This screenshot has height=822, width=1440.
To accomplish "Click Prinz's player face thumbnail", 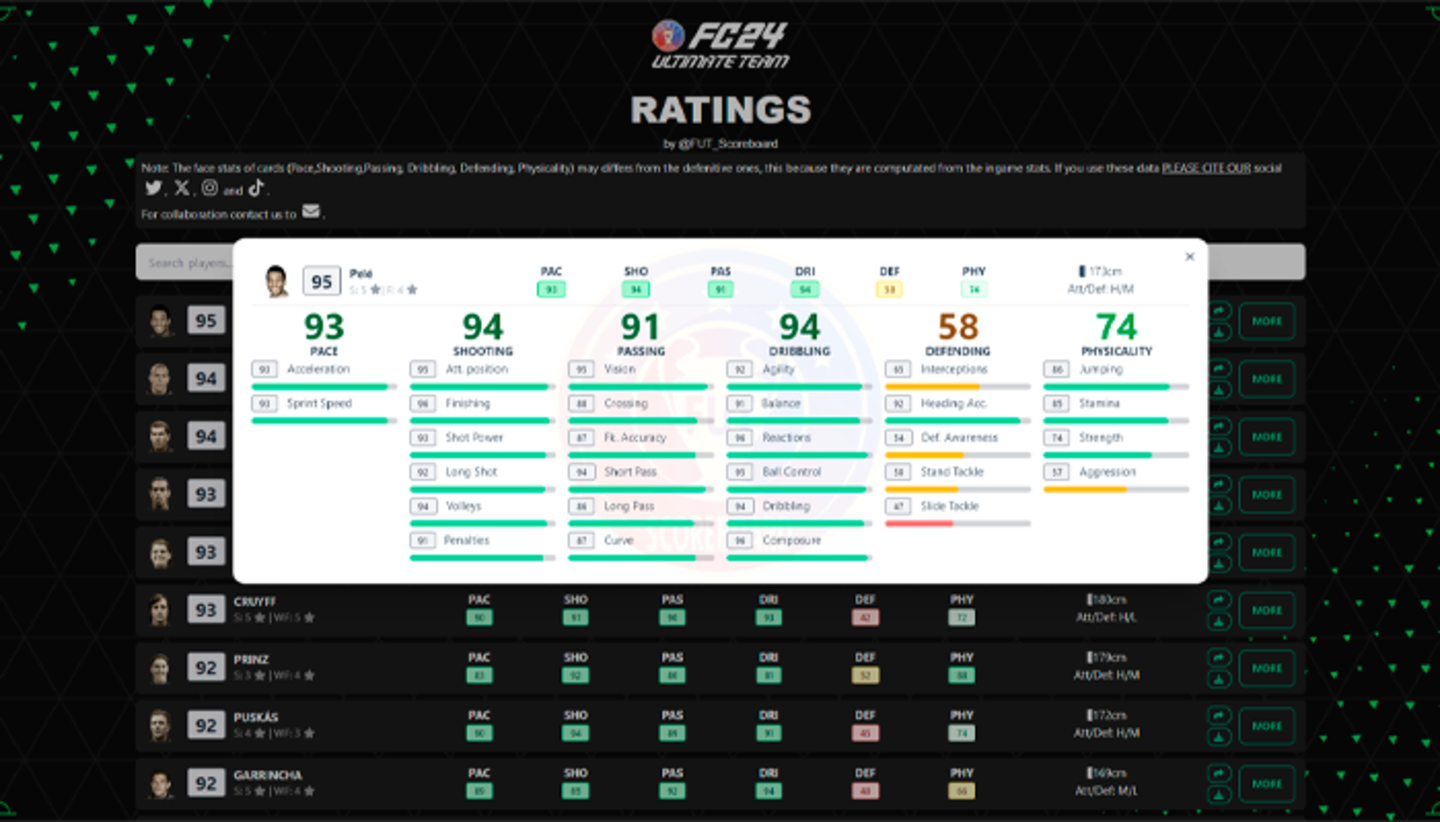I will click(160, 668).
